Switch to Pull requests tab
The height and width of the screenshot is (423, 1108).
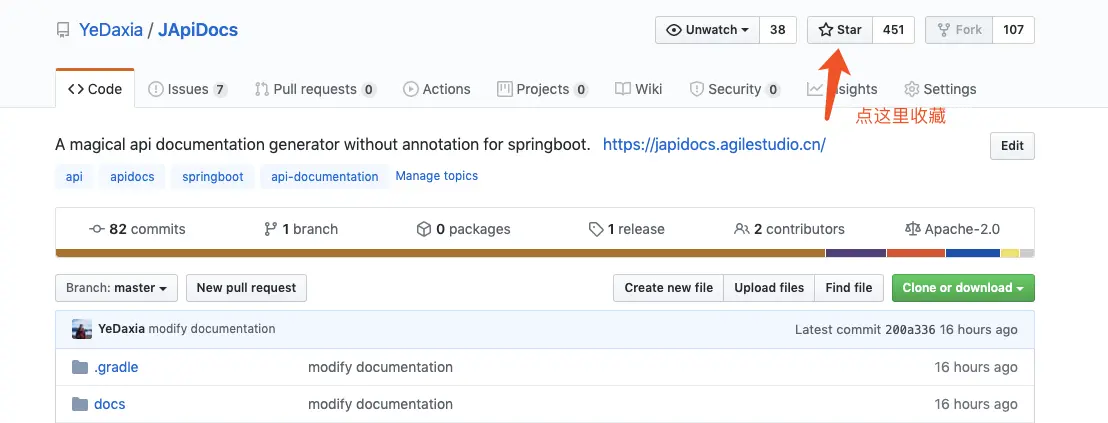coord(314,89)
